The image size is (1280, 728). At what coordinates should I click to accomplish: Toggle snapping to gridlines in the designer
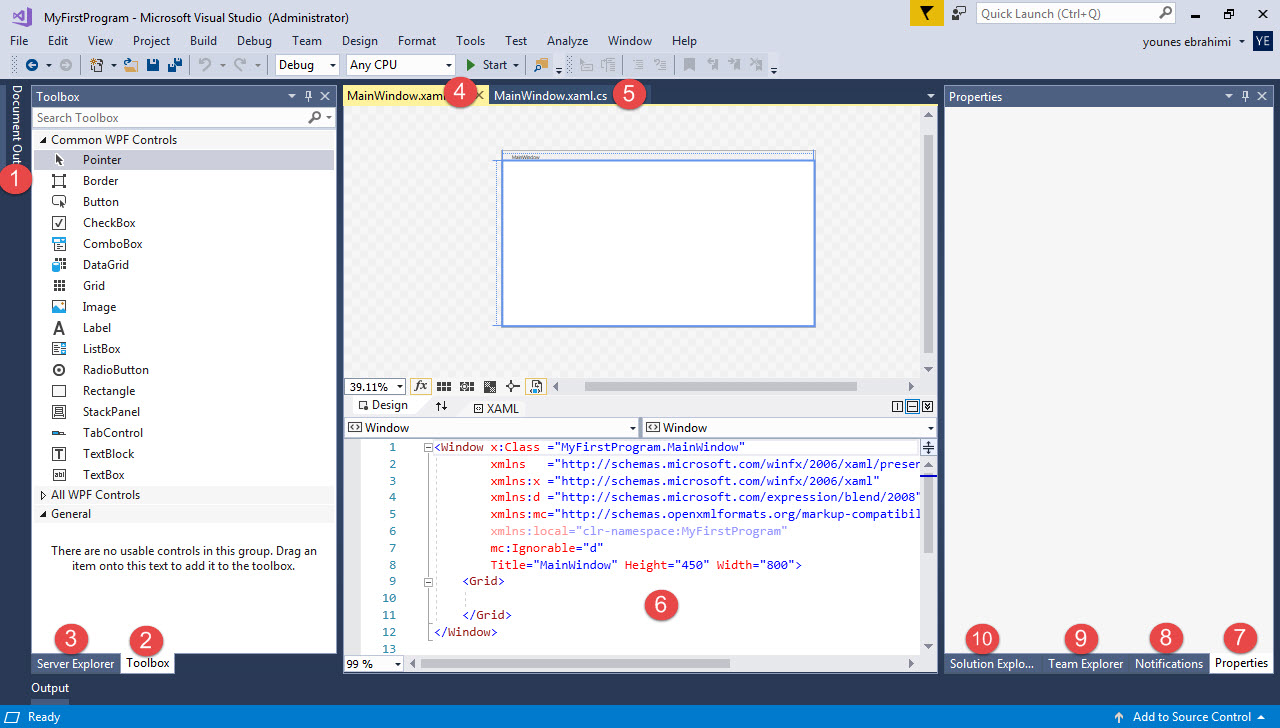click(x=466, y=386)
